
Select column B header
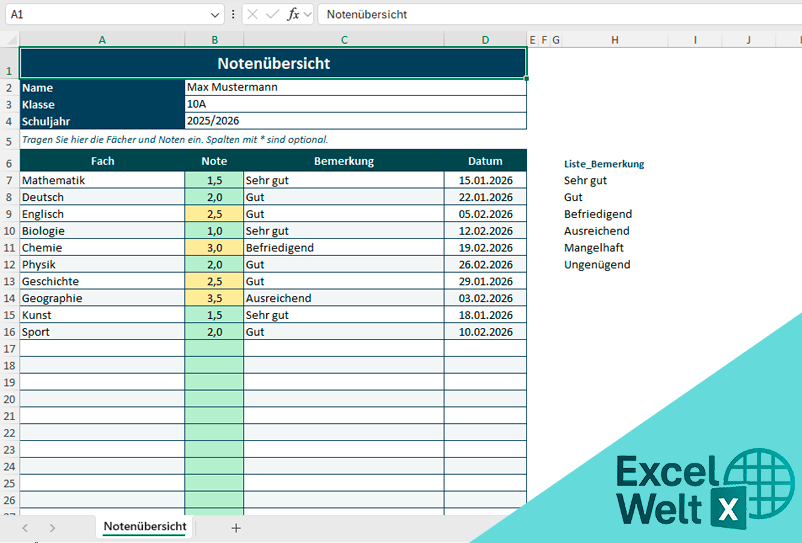214,40
